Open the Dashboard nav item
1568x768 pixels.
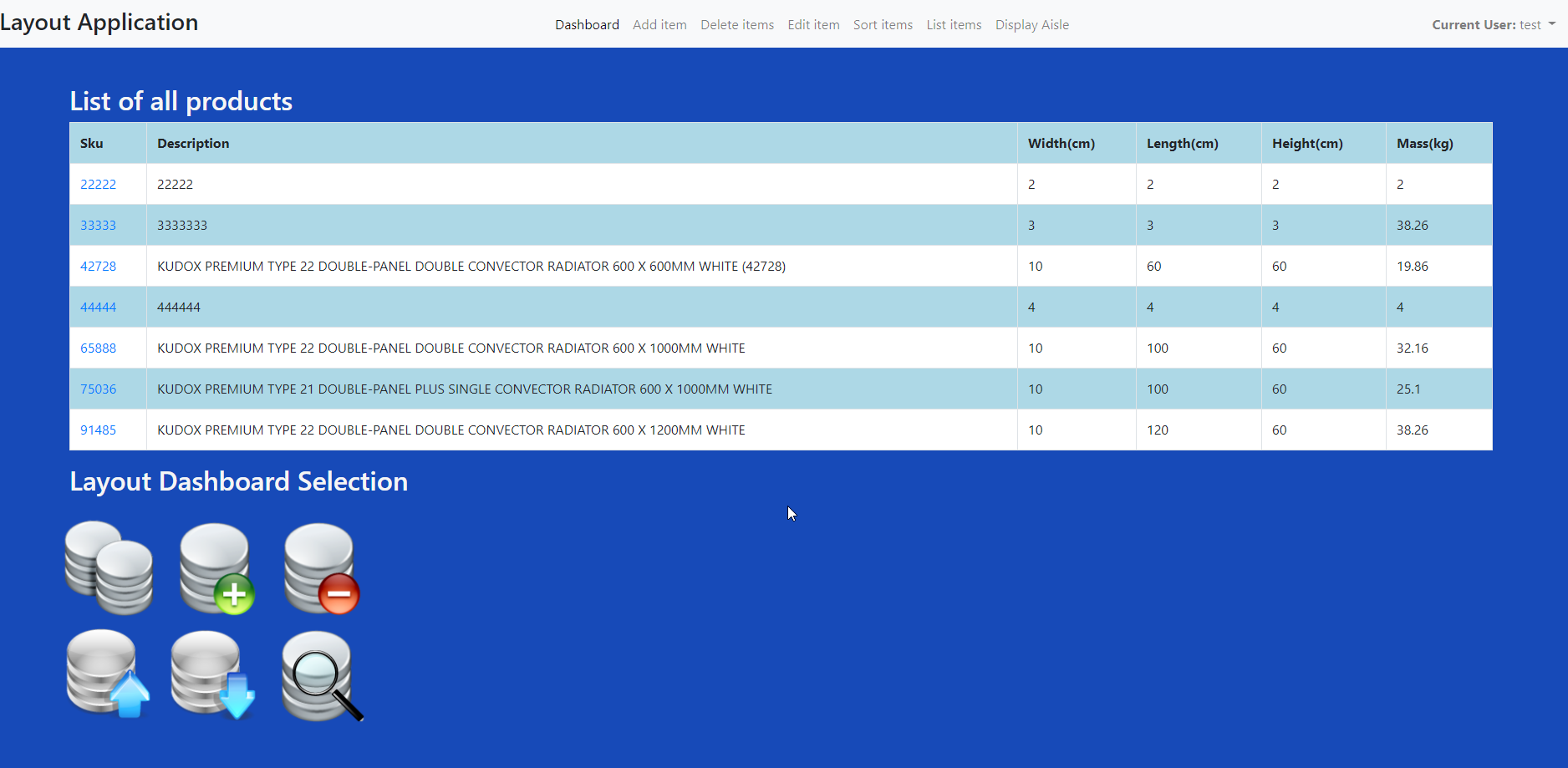587,25
